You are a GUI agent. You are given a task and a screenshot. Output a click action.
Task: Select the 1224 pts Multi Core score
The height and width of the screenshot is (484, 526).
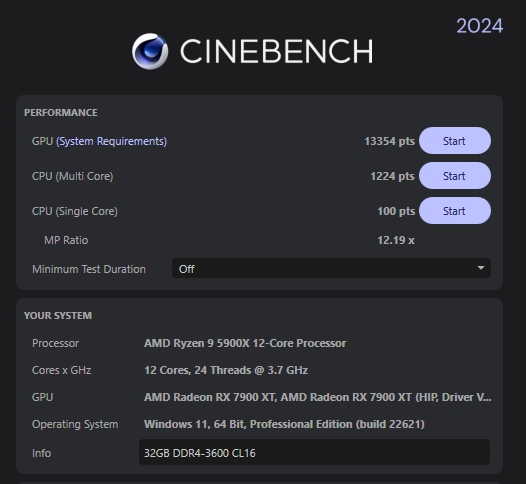pyautogui.click(x=392, y=176)
